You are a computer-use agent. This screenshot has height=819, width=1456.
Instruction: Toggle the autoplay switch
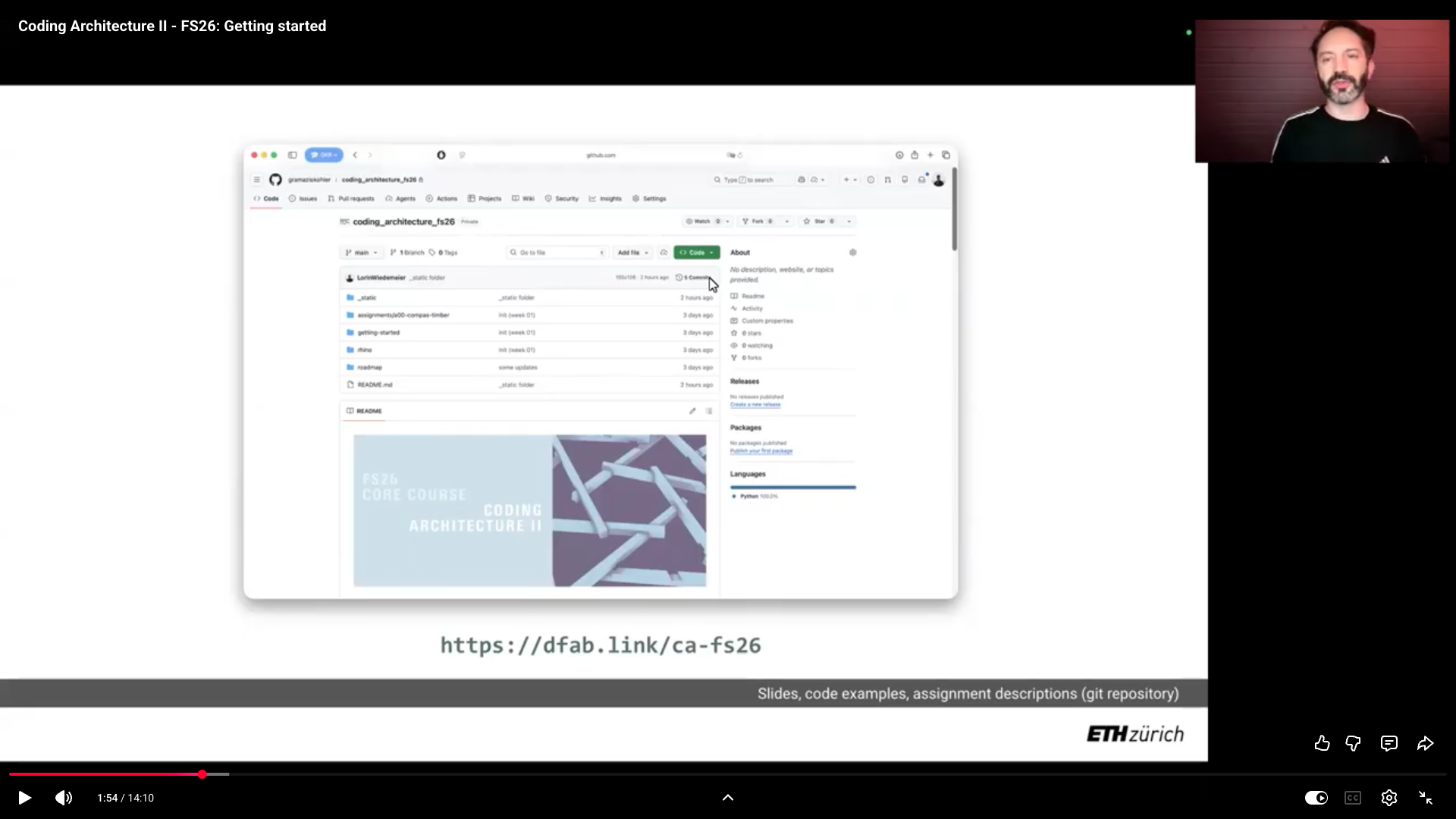[1316, 798]
